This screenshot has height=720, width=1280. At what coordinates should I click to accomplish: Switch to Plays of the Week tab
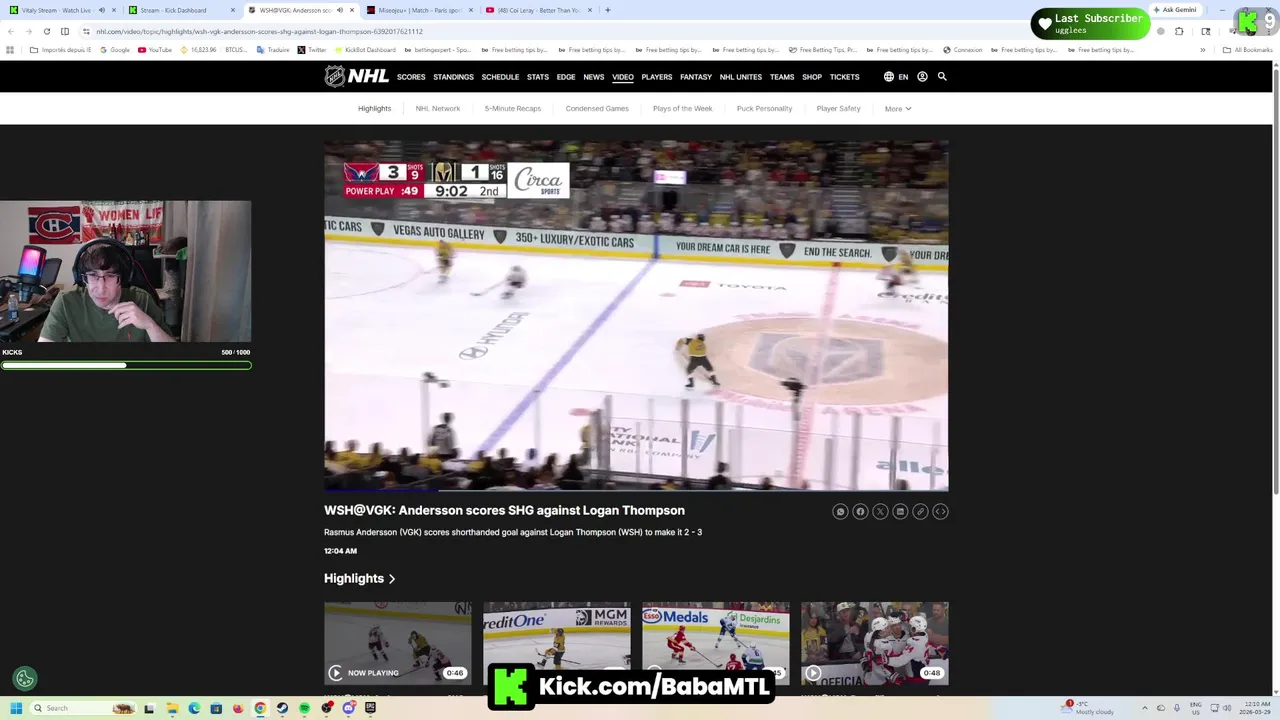click(x=683, y=108)
